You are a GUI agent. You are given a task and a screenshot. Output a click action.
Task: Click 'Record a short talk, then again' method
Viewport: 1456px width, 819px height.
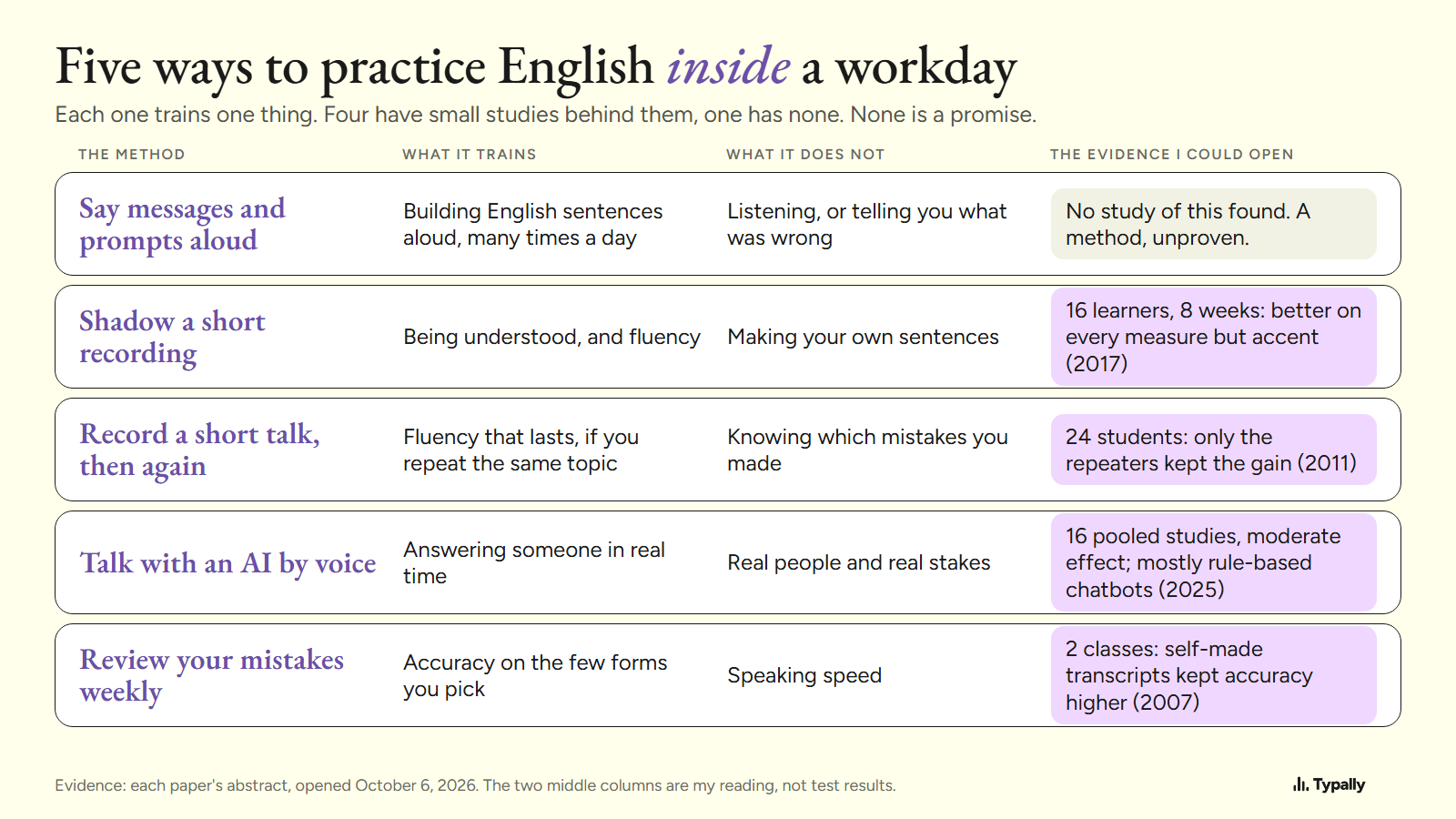click(x=199, y=450)
